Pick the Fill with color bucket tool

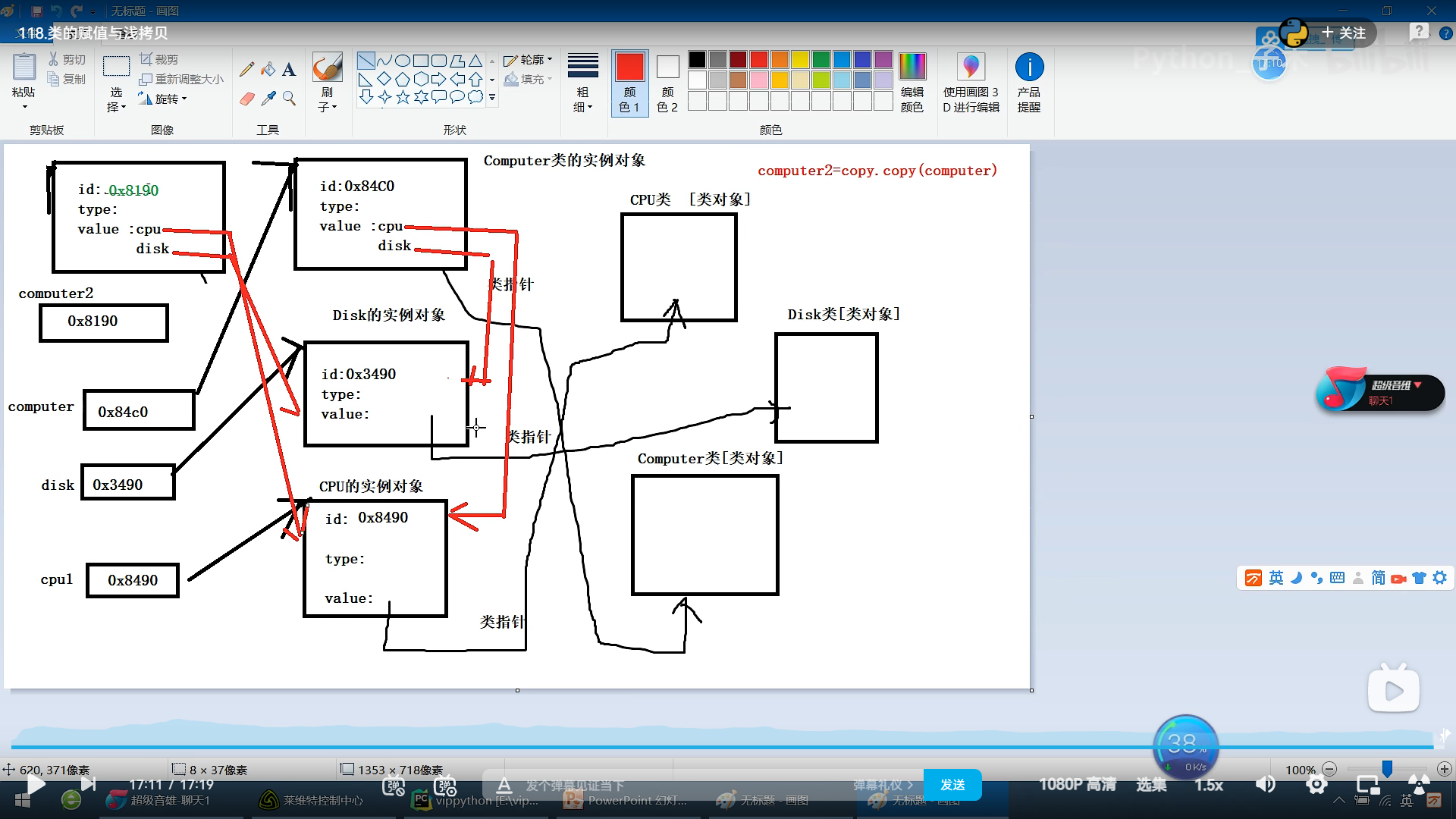[268, 70]
